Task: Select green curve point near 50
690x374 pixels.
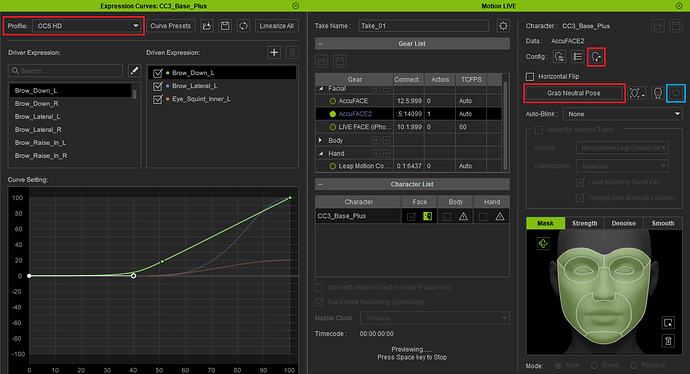Action: [162, 261]
